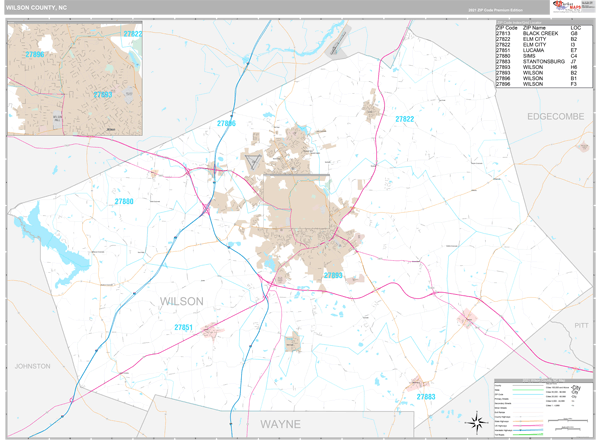Click the 'ZIP Code' column header

tap(506, 28)
